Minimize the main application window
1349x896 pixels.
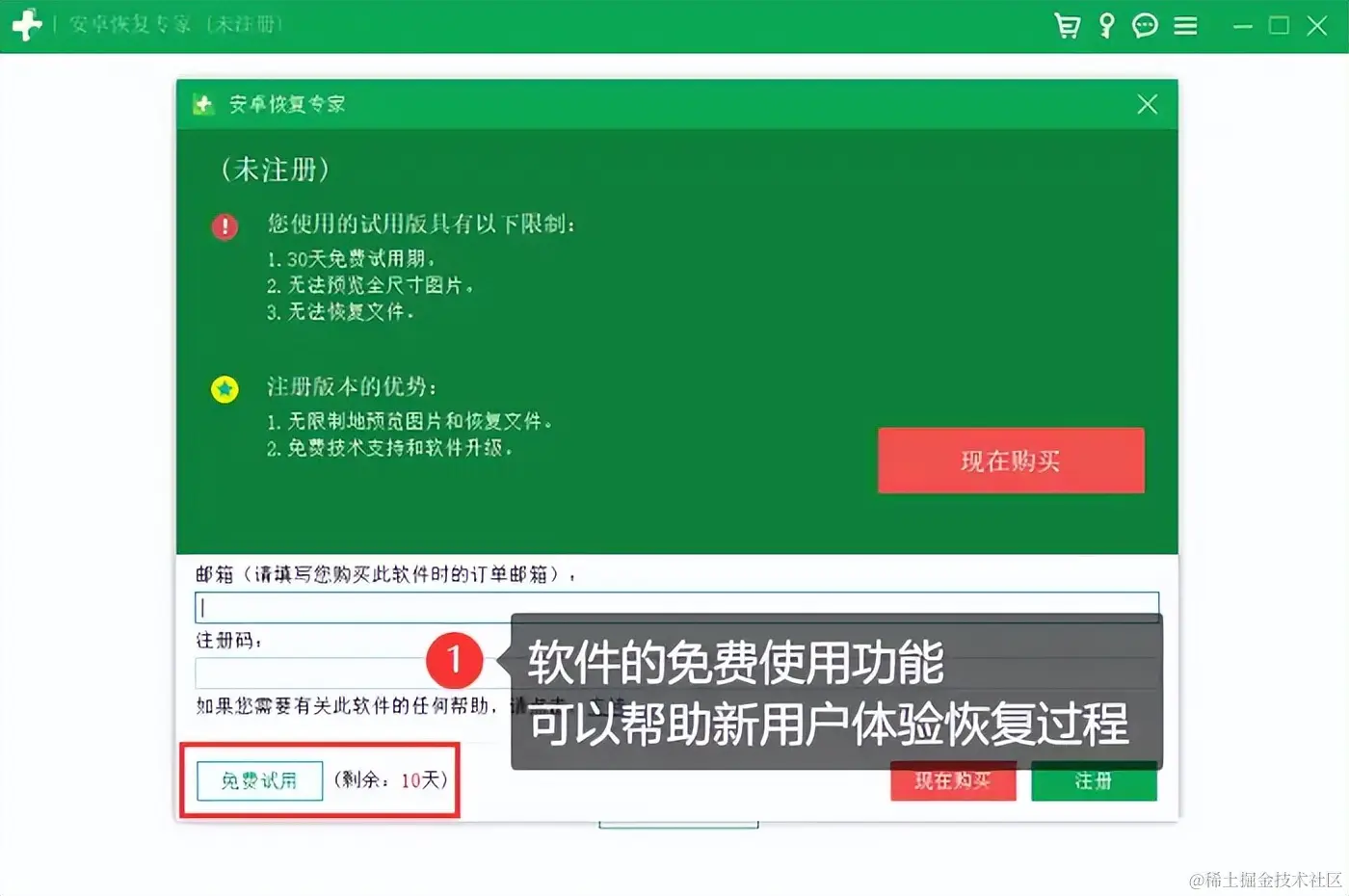[1243, 26]
